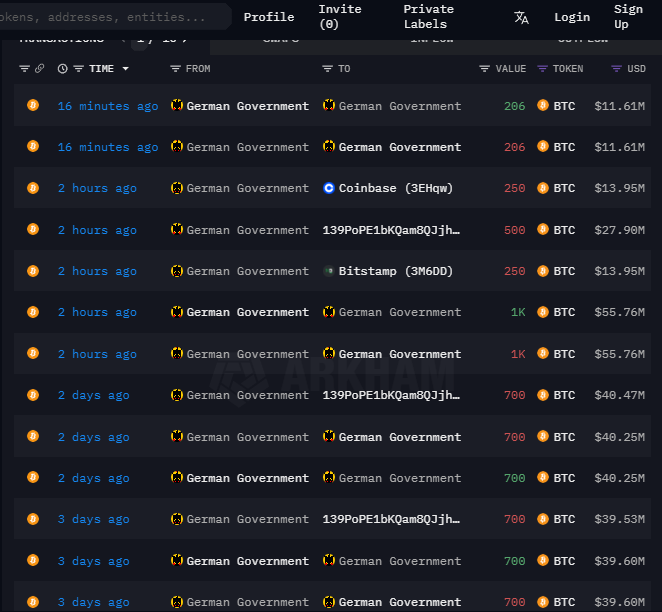662x612 pixels.
Task: Open the TIME column filter icon
Action: tap(79, 68)
